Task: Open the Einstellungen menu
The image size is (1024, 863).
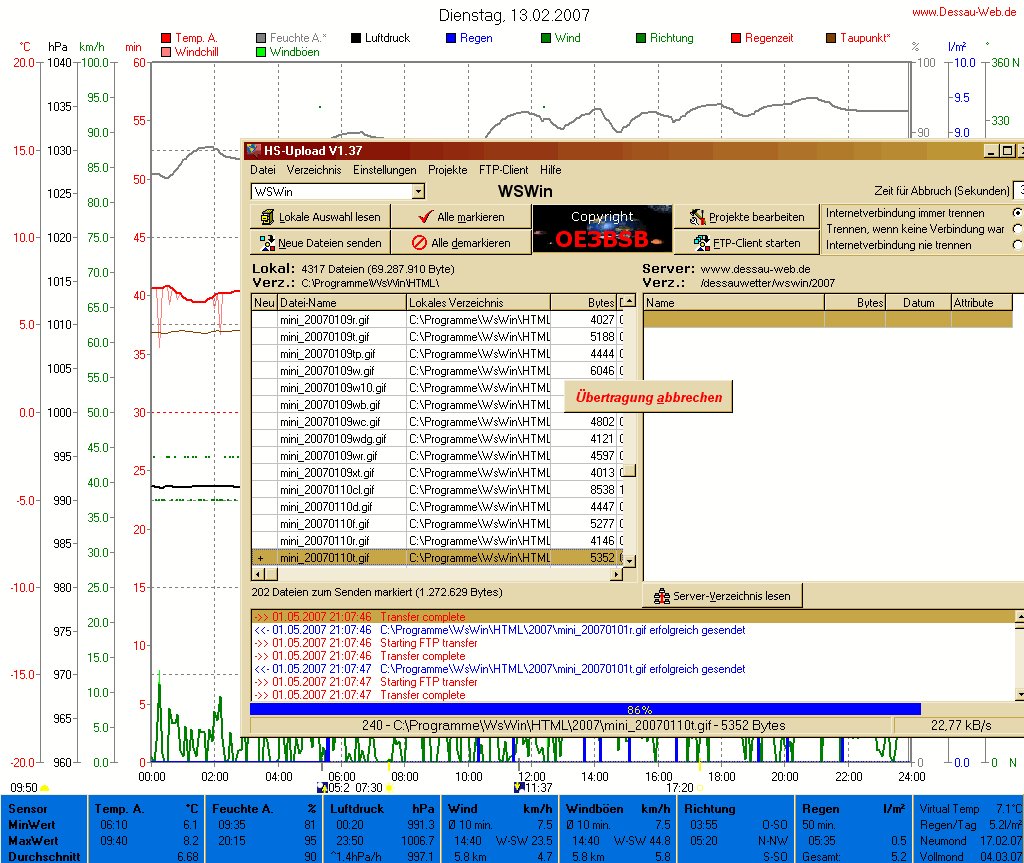Action: (x=385, y=170)
